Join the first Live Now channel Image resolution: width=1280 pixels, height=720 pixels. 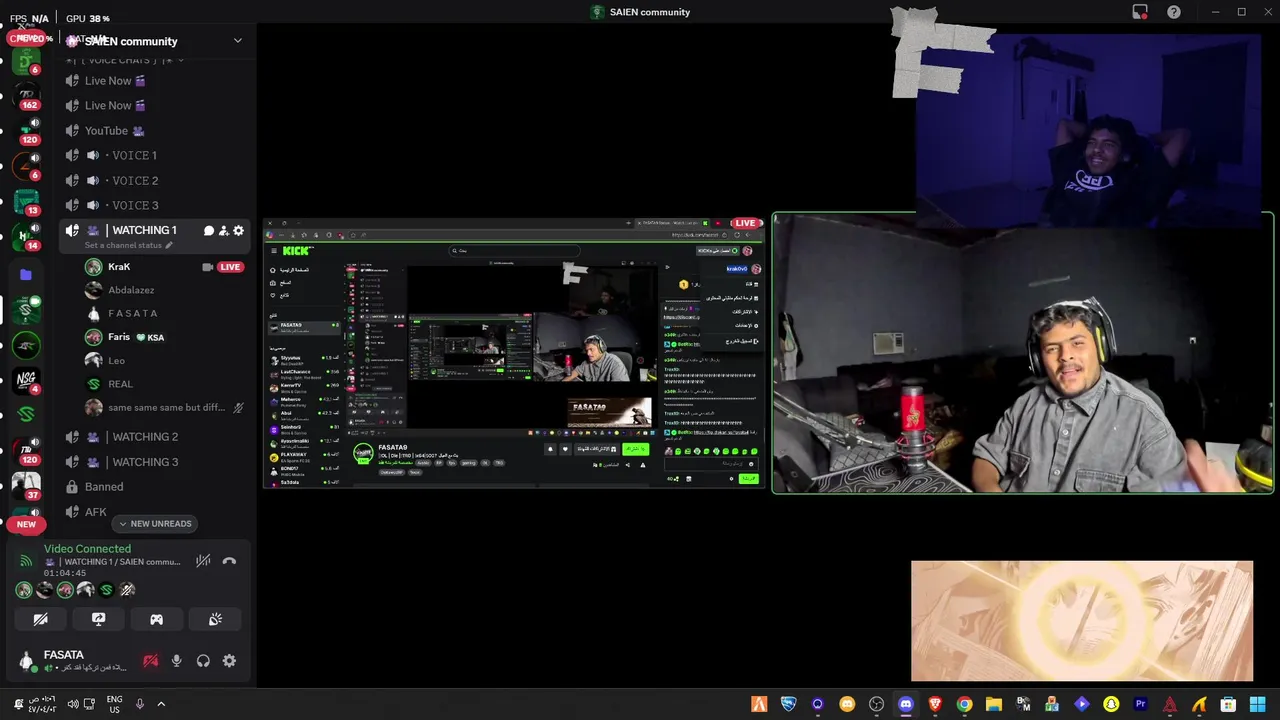pos(153,81)
